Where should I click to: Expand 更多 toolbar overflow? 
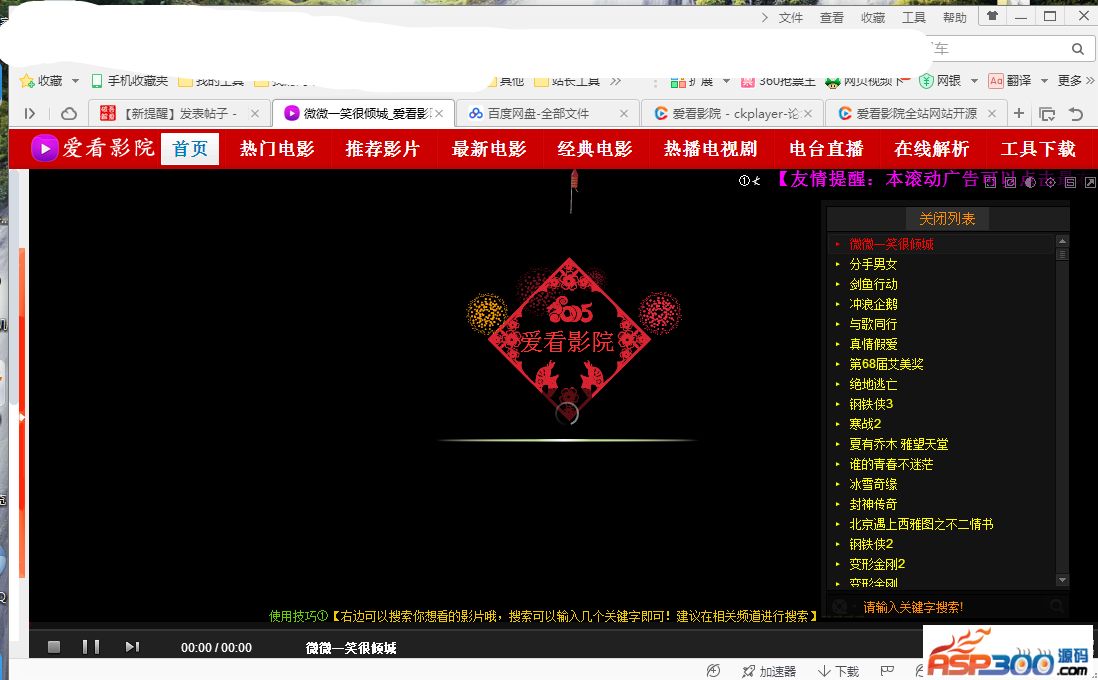click(x=1076, y=81)
